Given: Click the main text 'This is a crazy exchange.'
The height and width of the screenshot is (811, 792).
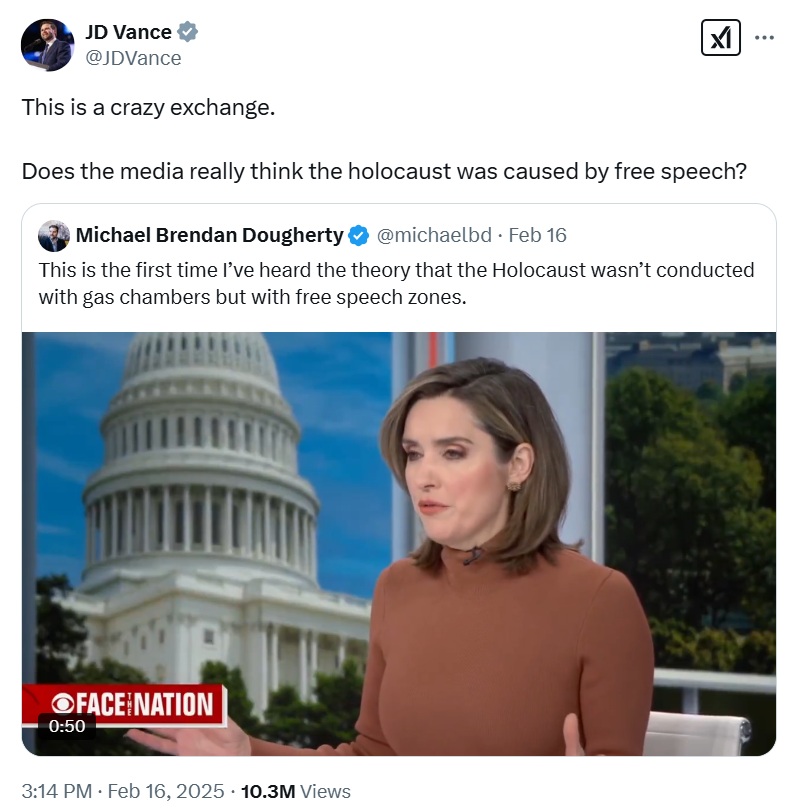Looking at the screenshot, I should click(148, 108).
